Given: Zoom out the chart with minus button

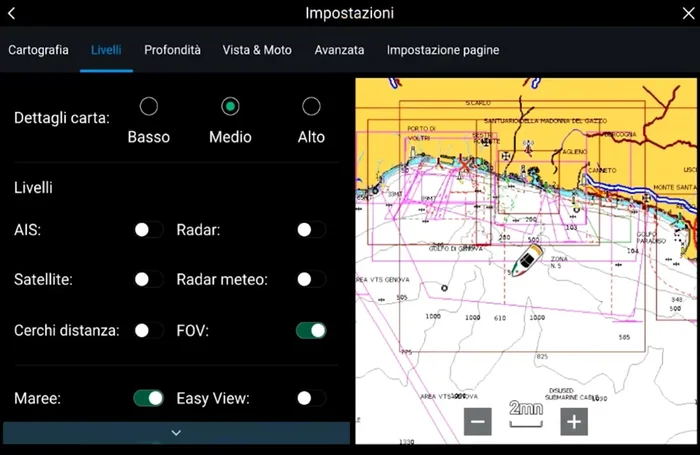Looking at the screenshot, I should 478,421.
